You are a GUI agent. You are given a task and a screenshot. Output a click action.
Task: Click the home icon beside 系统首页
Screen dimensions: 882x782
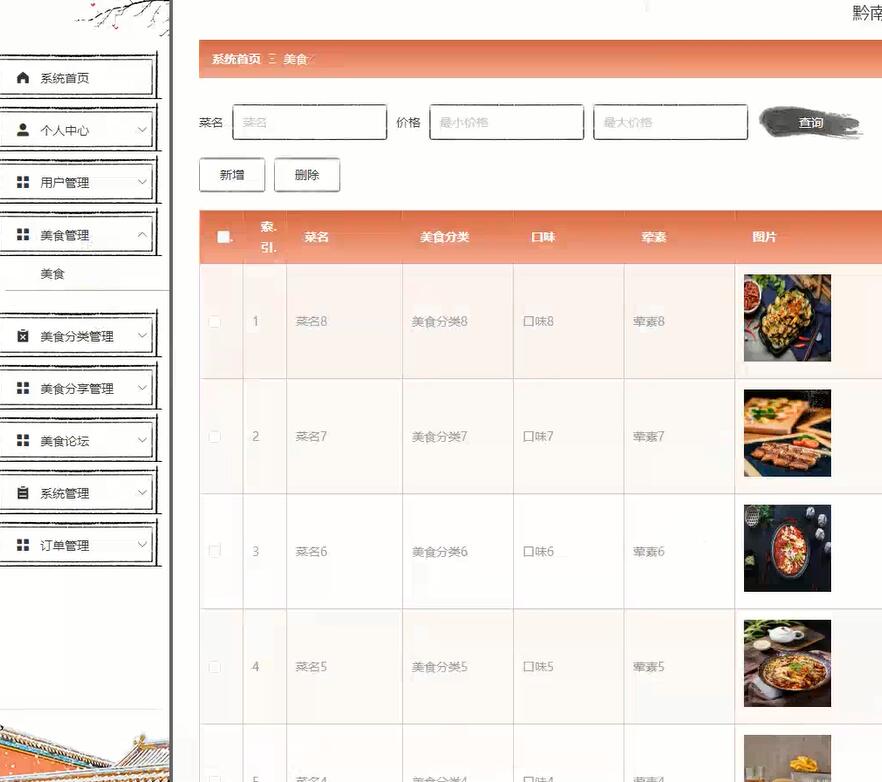(23, 78)
